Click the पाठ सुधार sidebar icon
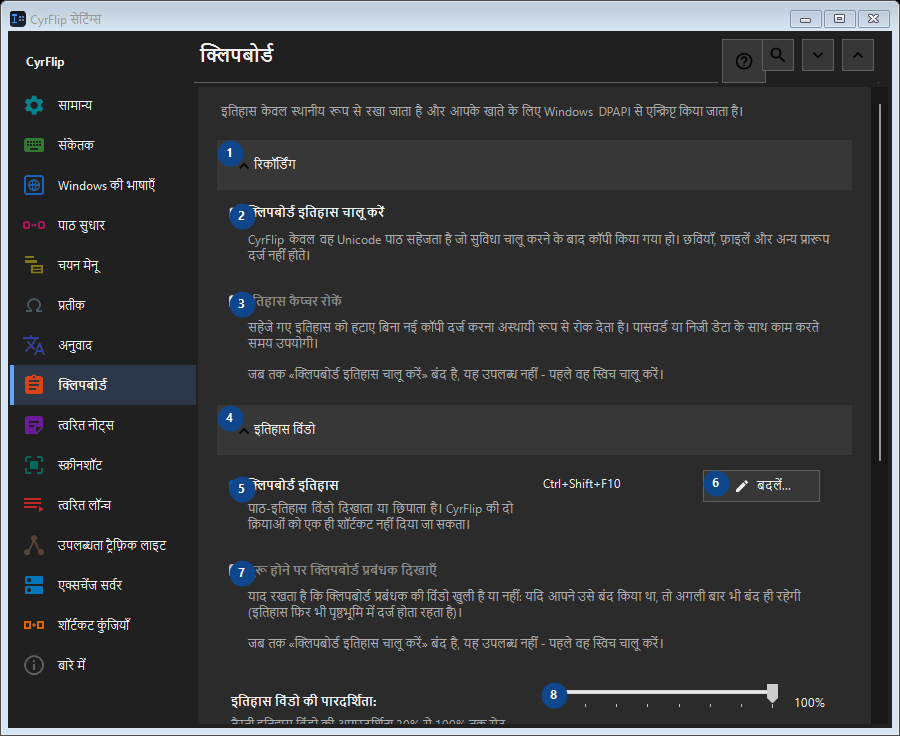900x736 pixels. [x=34, y=225]
